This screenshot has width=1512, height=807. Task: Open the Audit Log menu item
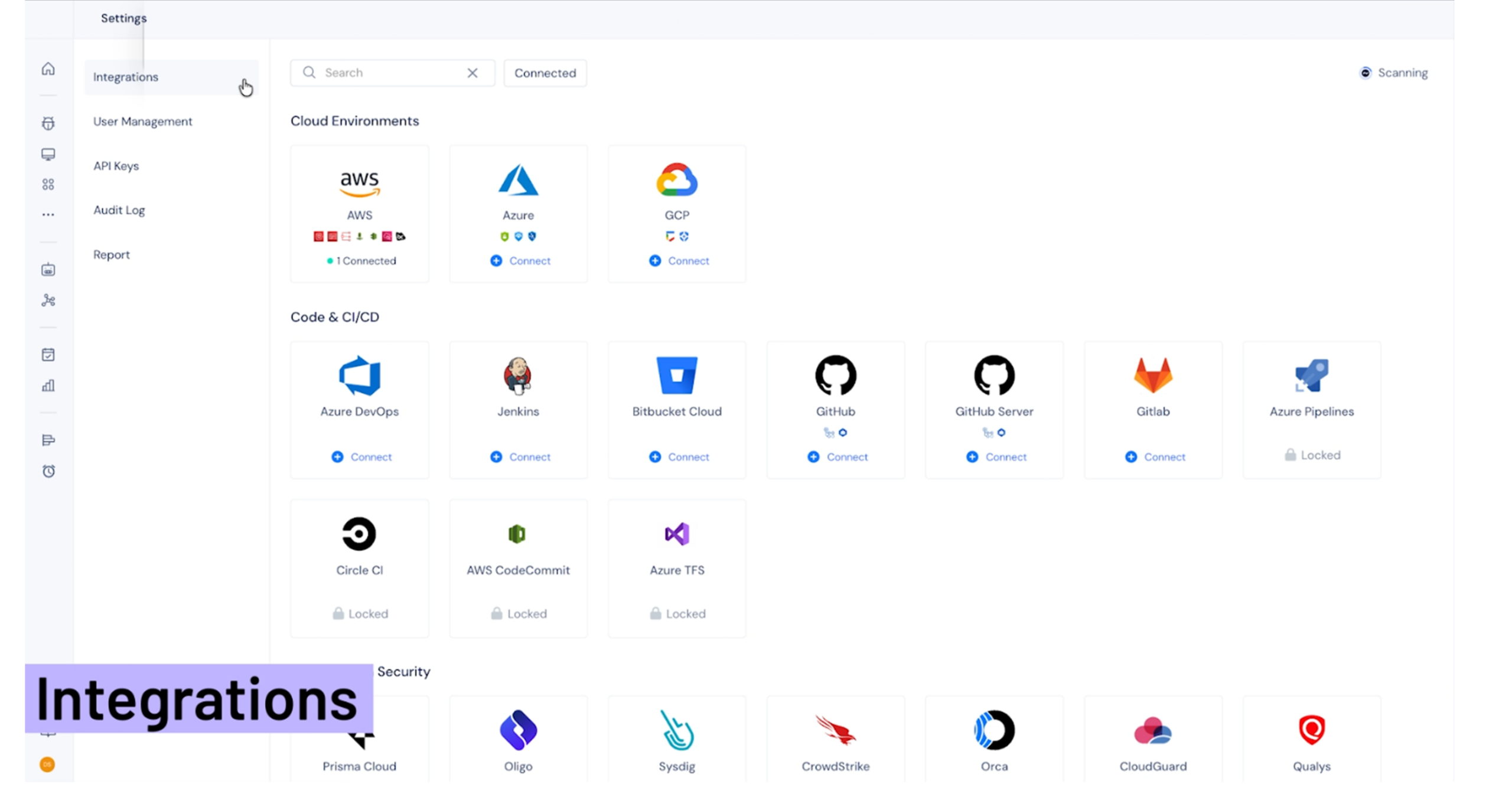pos(119,210)
